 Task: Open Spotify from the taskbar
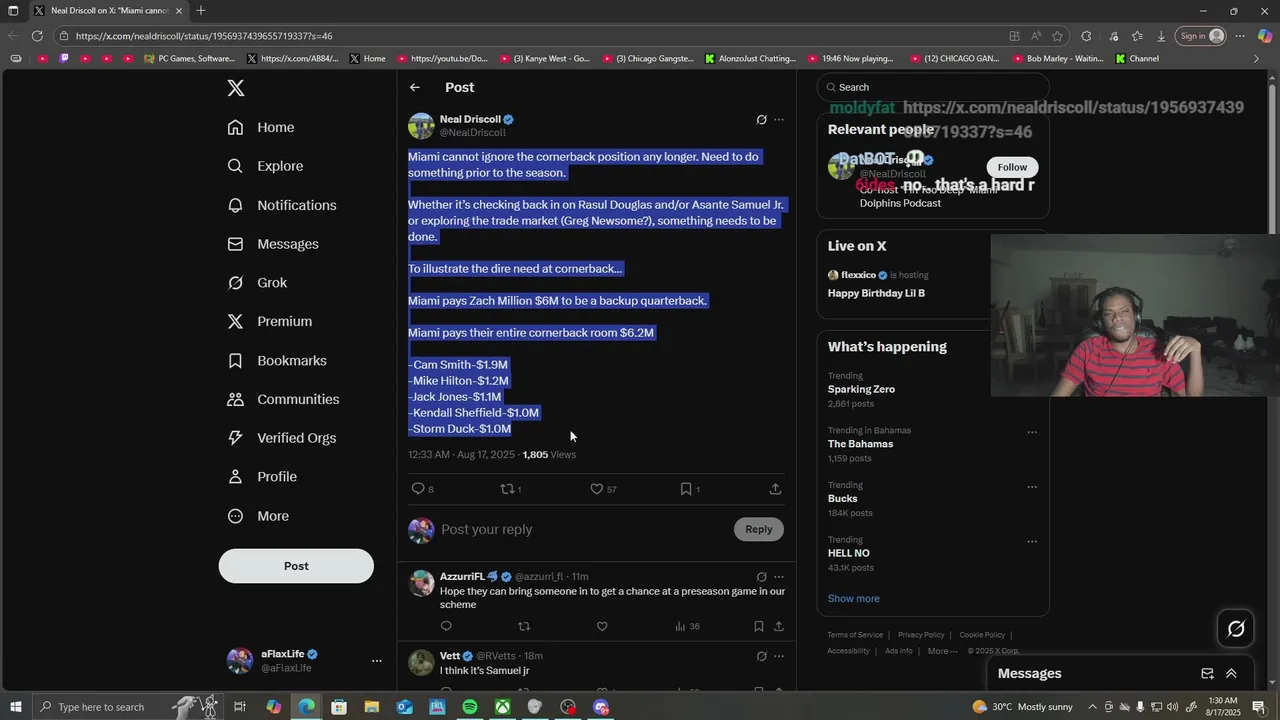[470, 707]
